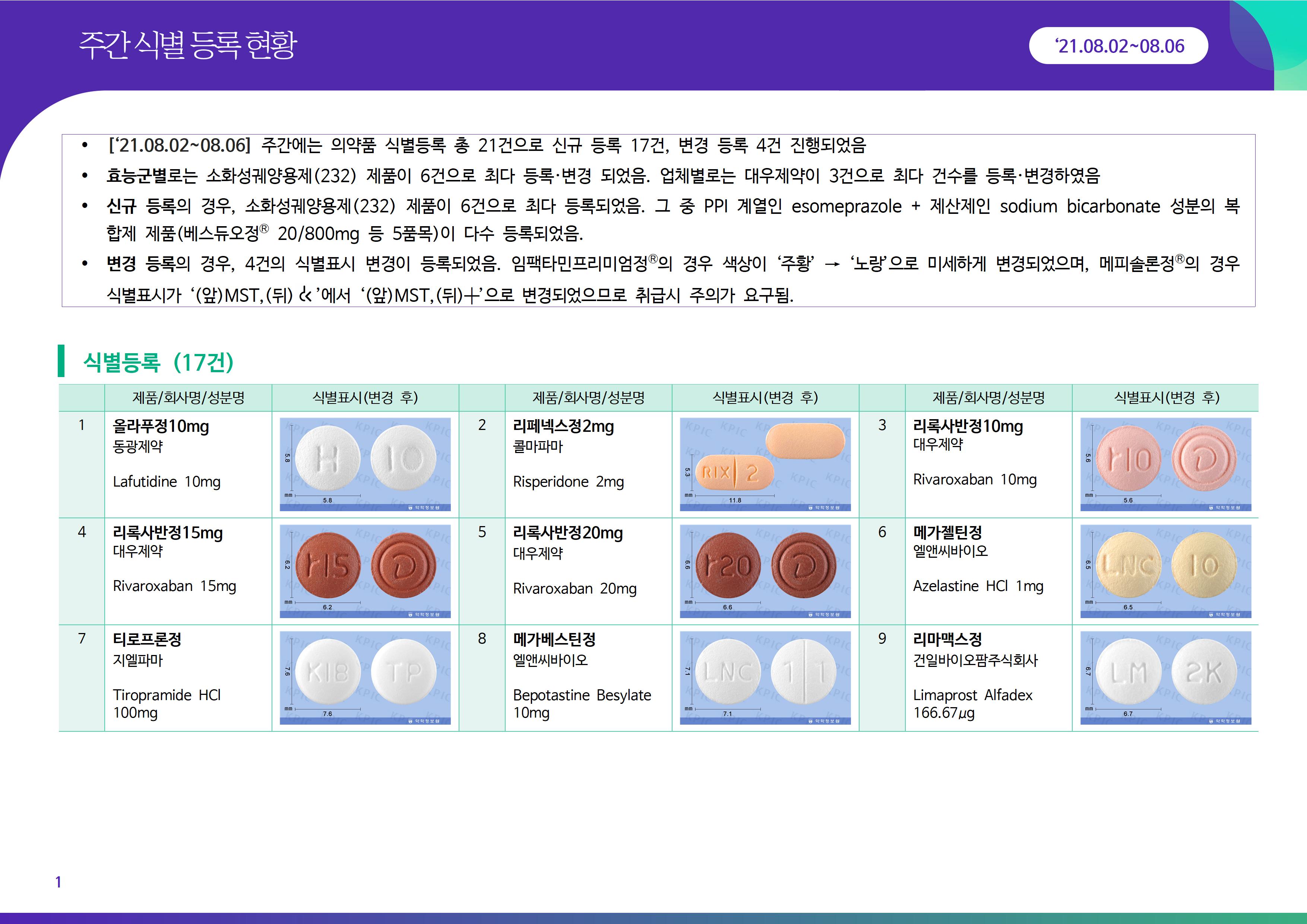Click the page number 1 at bottom

[58, 882]
